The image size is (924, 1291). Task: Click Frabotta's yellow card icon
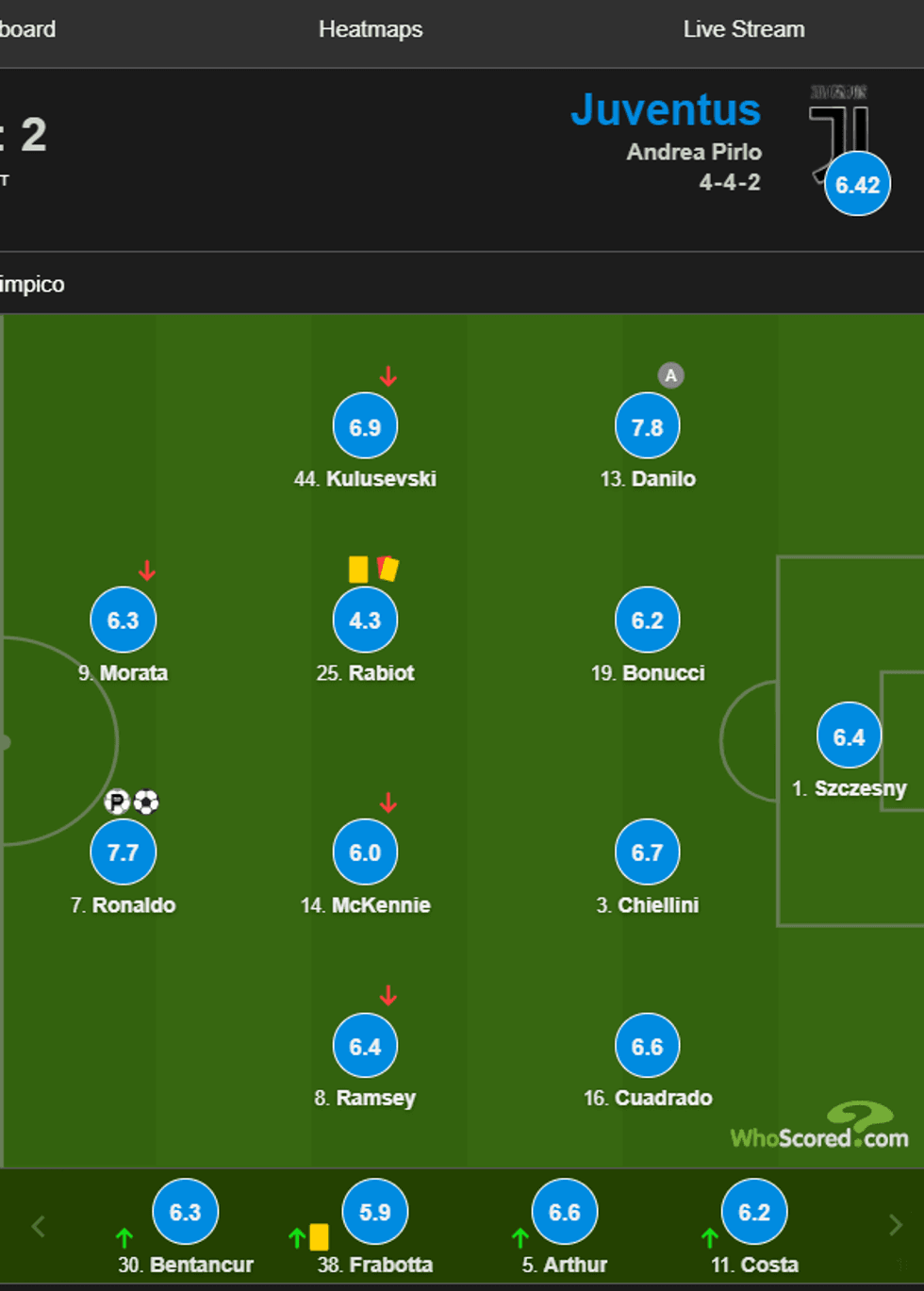(x=319, y=1236)
